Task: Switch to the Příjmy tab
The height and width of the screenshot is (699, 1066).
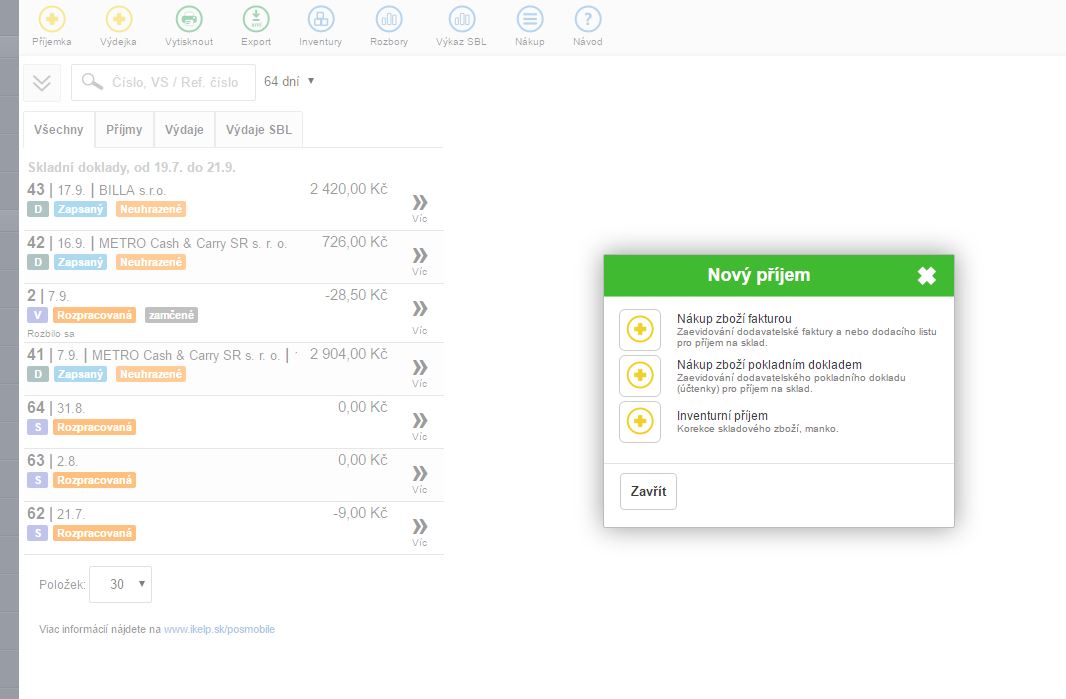Action: 124,130
